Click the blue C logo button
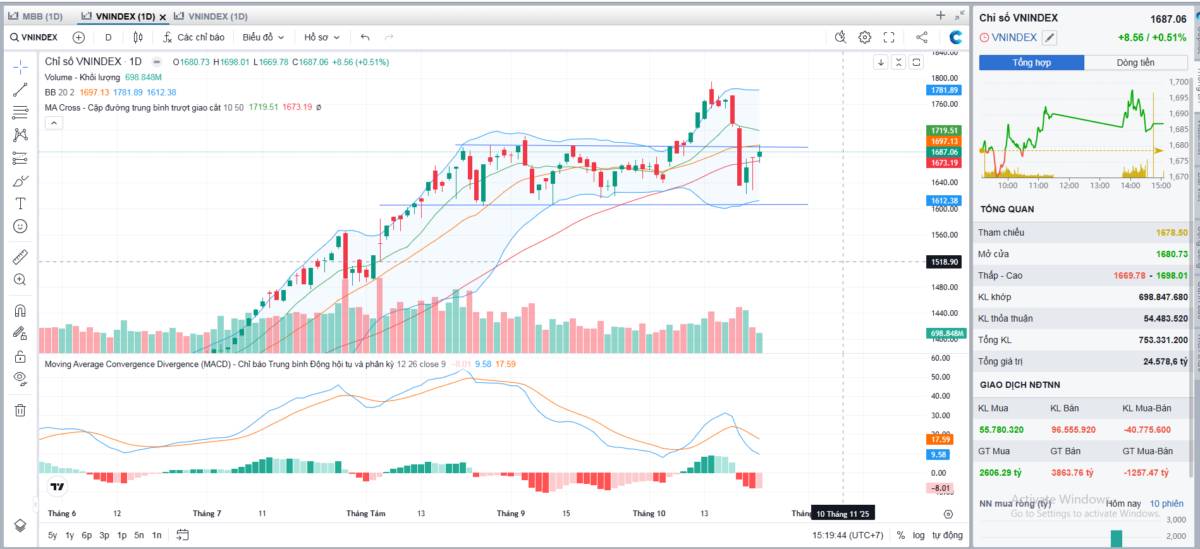The image size is (1200, 549). [955, 37]
